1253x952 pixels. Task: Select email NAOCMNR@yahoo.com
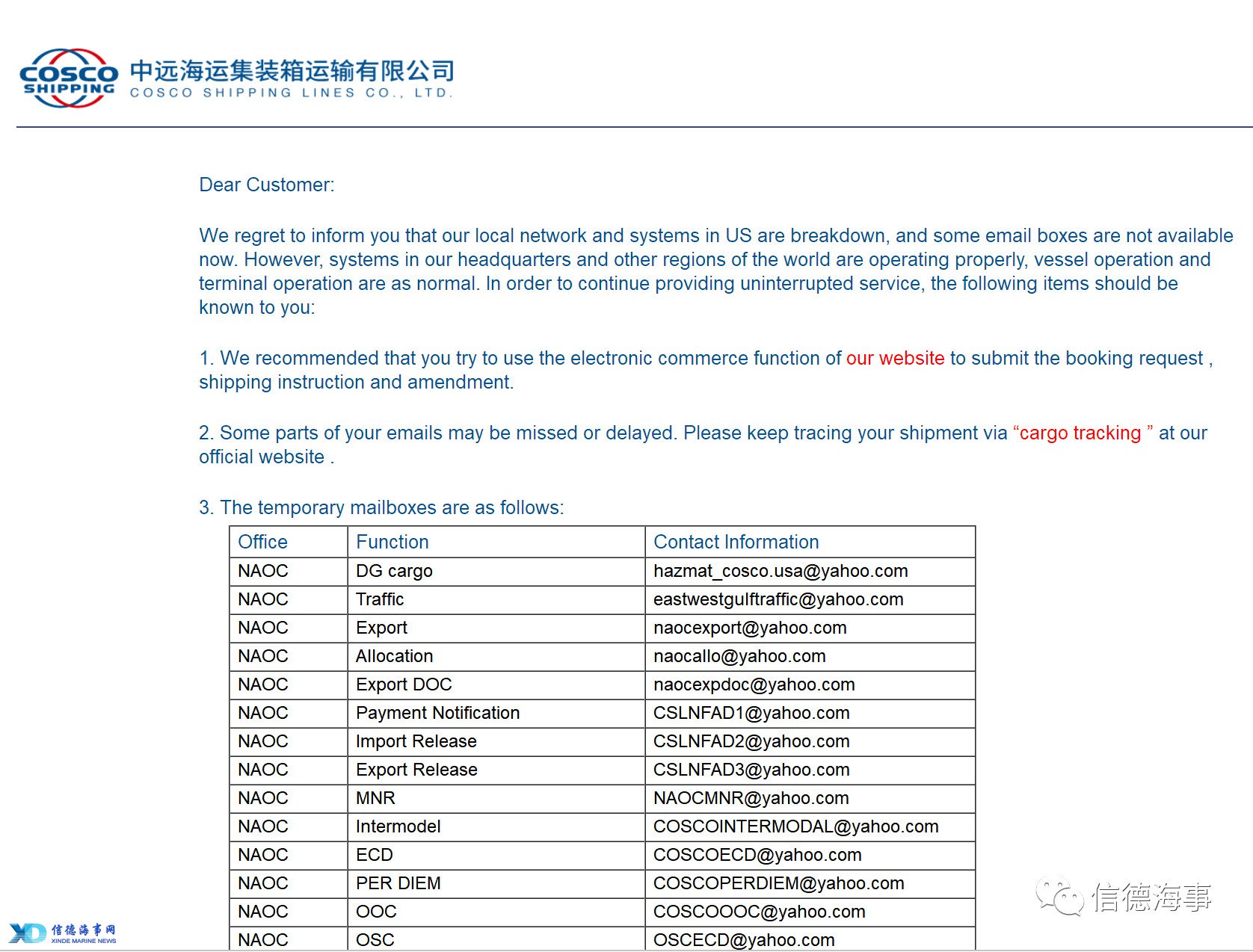point(751,798)
